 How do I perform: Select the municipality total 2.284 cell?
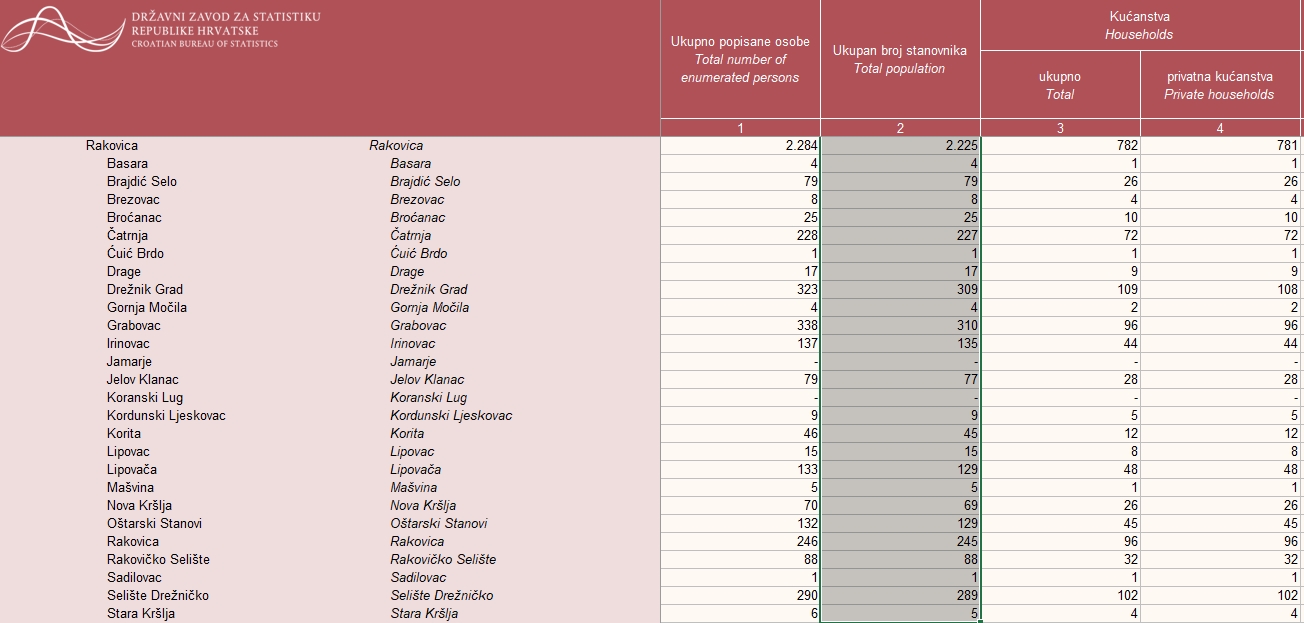pyautogui.click(x=740, y=146)
